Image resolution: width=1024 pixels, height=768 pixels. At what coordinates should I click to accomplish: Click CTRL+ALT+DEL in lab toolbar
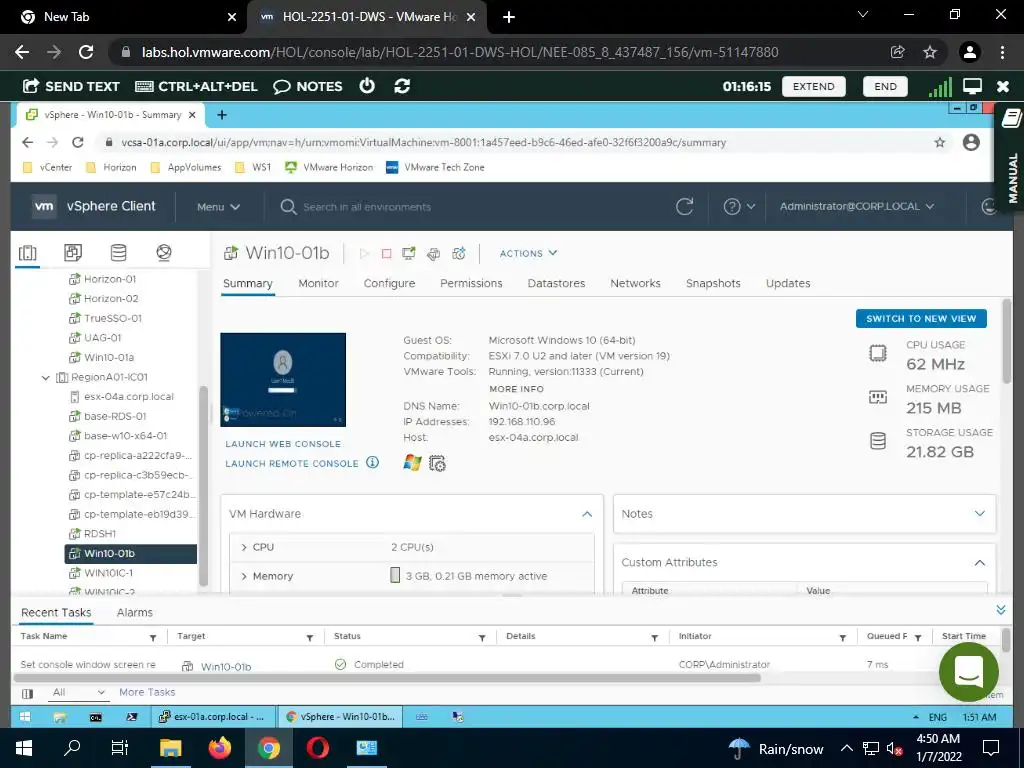197,86
